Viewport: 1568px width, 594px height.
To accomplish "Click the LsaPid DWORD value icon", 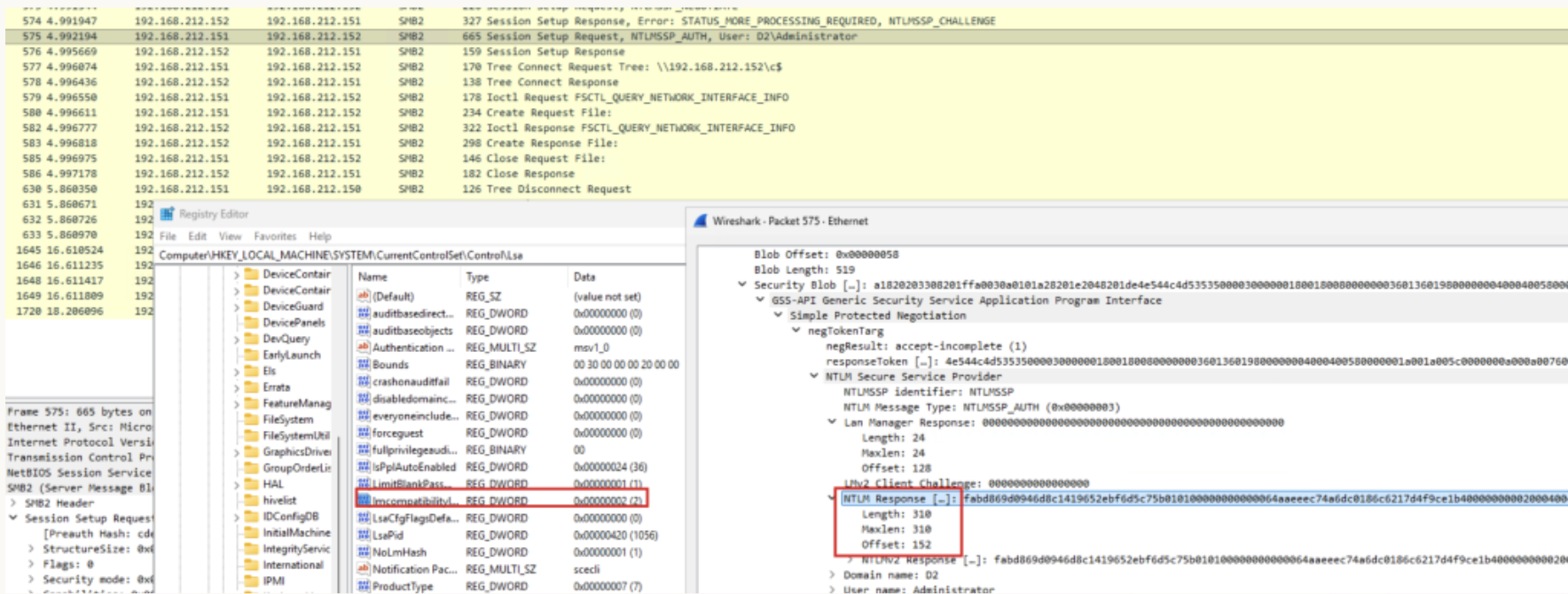I will [364, 535].
